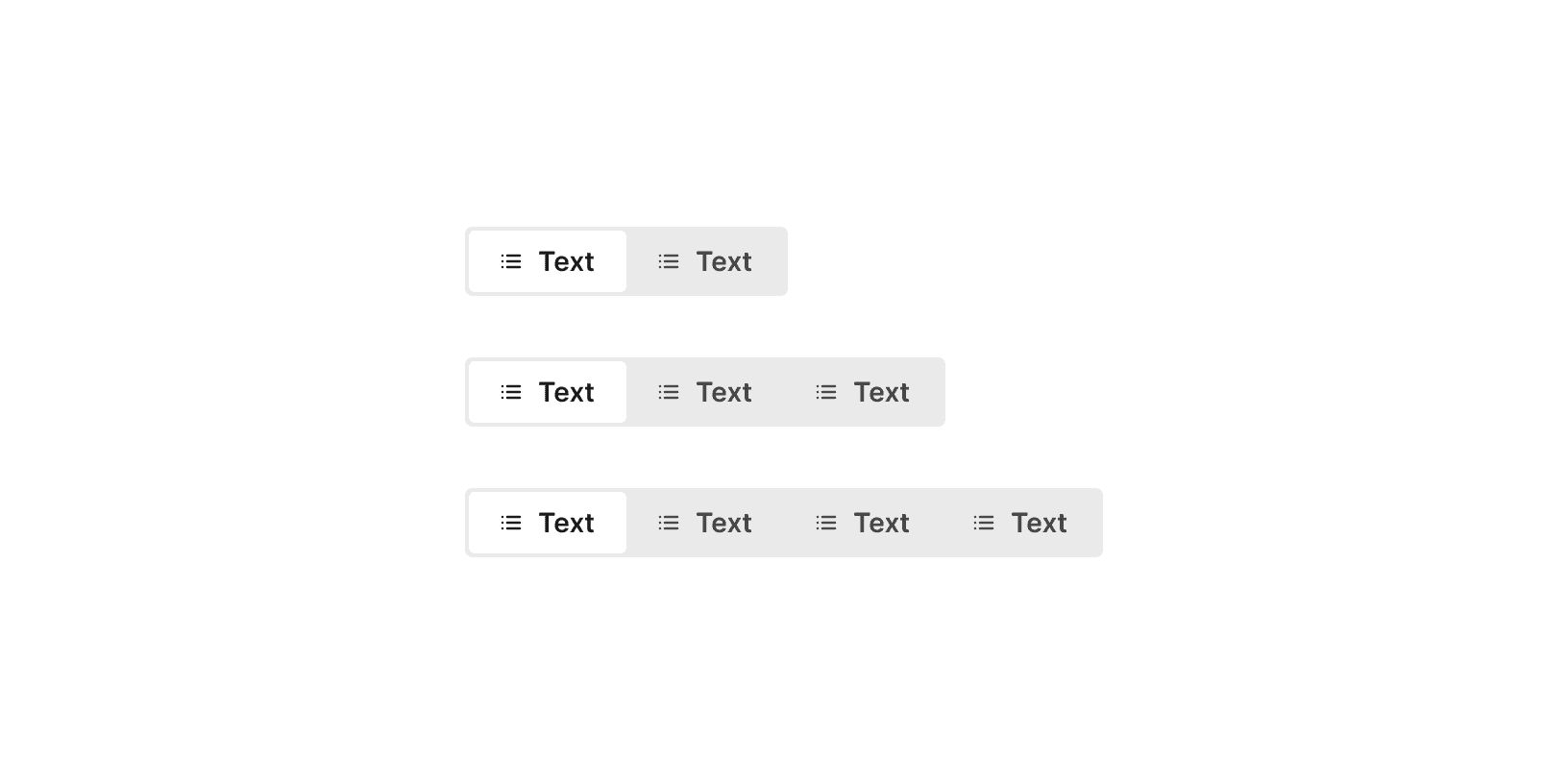Image resolution: width=1568 pixels, height=784 pixels.
Task: Click list icon in selected segment of four-segment control
Action: (x=511, y=523)
